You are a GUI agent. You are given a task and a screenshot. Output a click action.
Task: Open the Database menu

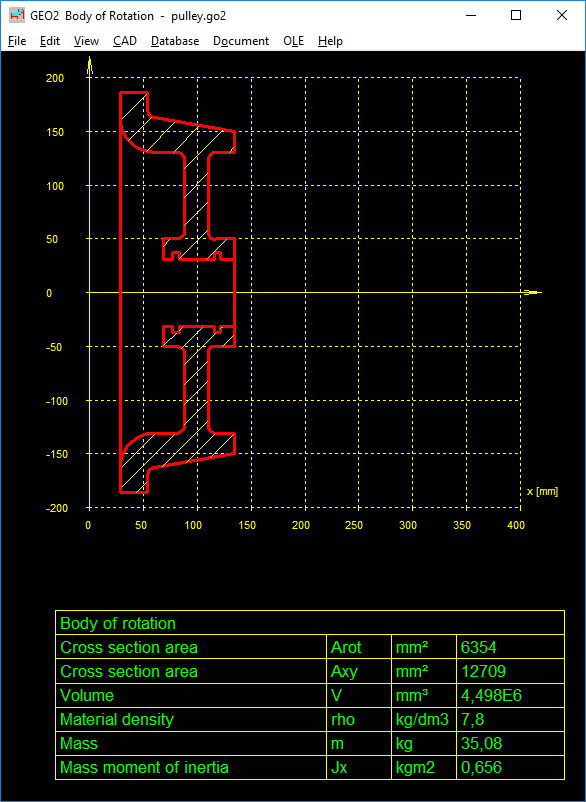tap(175, 41)
